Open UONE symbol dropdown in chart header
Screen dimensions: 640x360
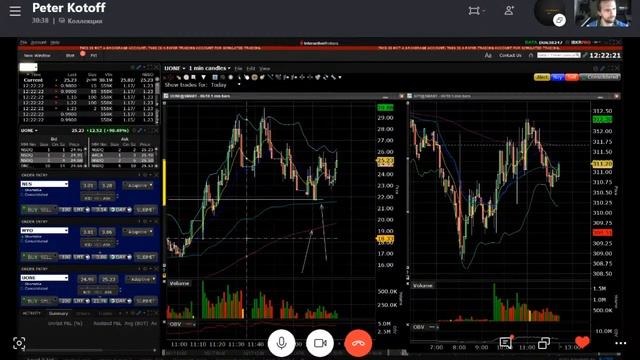175,68
